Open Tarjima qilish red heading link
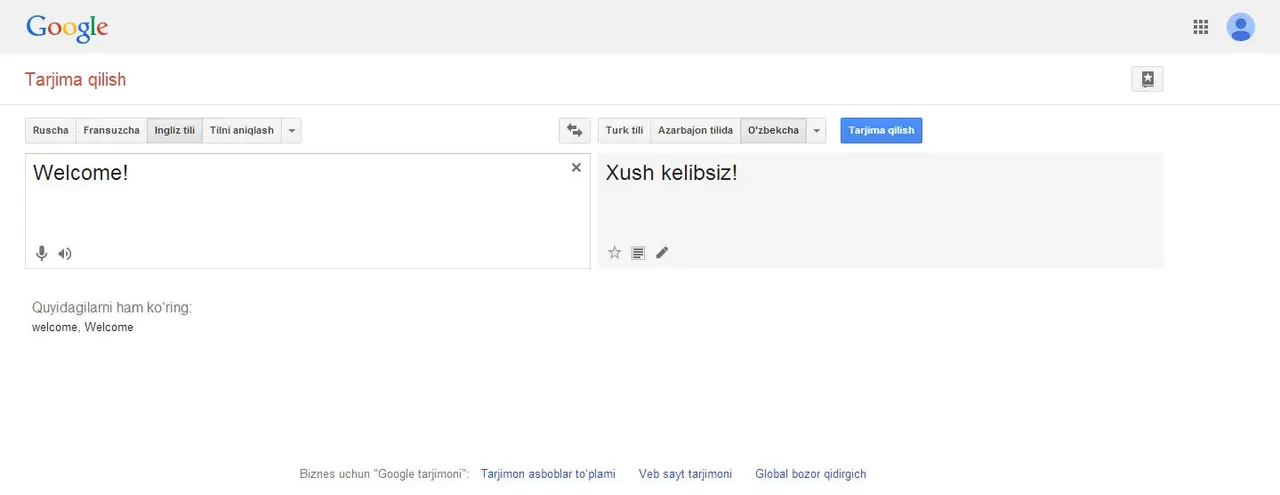This screenshot has height=495, width=1280. (76, 80)
